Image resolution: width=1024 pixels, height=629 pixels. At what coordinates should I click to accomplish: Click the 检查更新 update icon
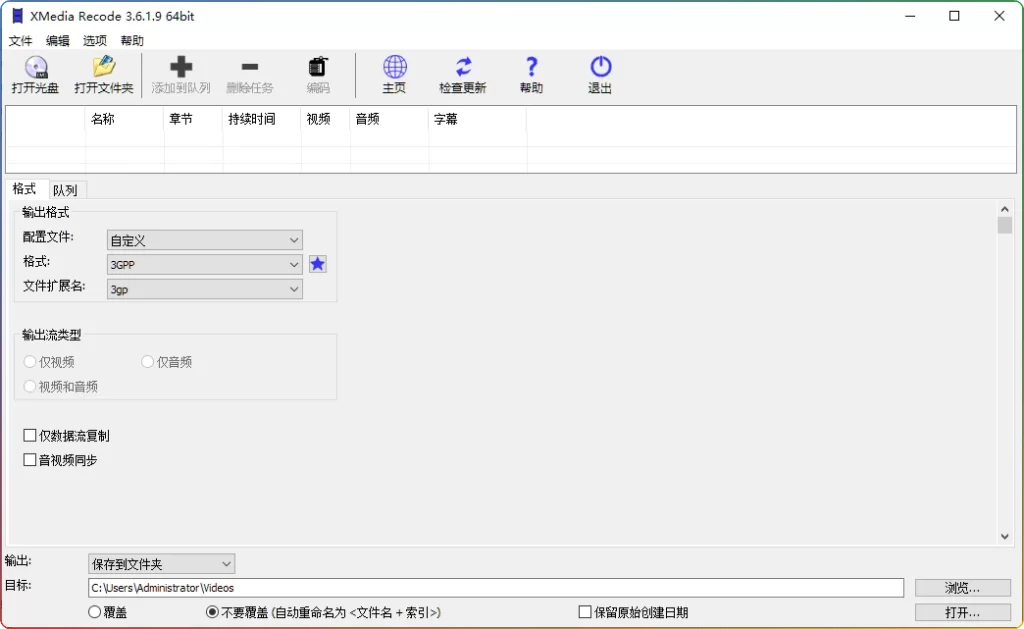point(463,68)
